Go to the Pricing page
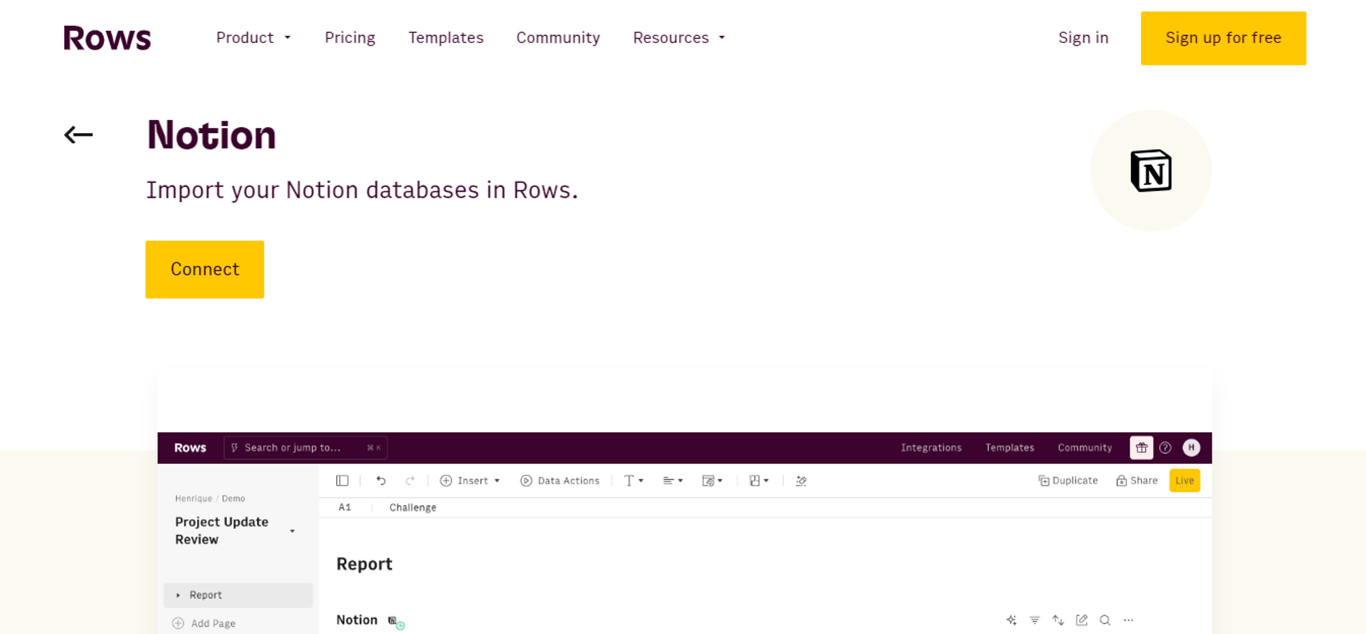1366x634 pixels. (x=350, y=38)
